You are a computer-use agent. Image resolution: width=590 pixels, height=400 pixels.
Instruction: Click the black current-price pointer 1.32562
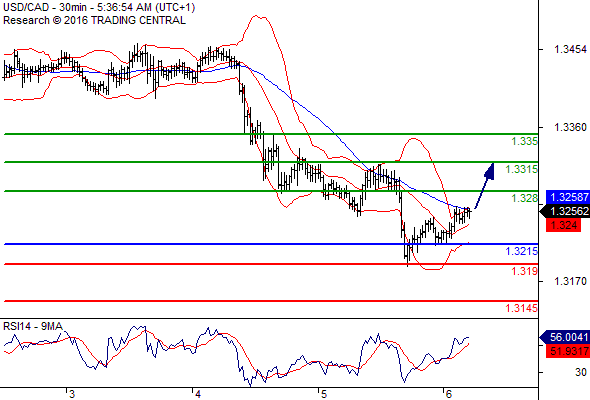click(564, 211)
